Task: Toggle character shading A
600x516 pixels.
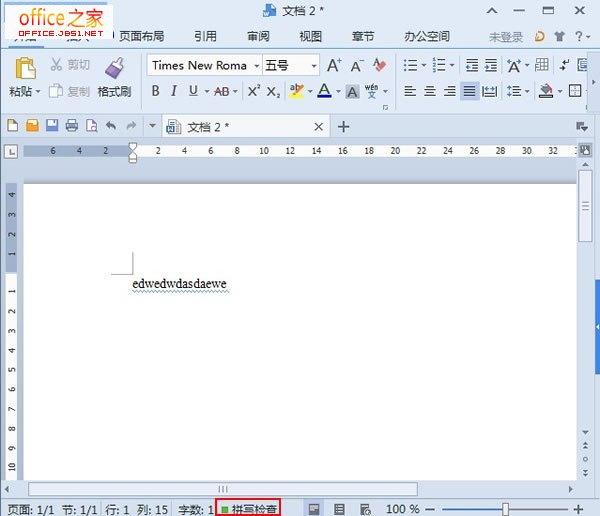Action: [352, 92]
